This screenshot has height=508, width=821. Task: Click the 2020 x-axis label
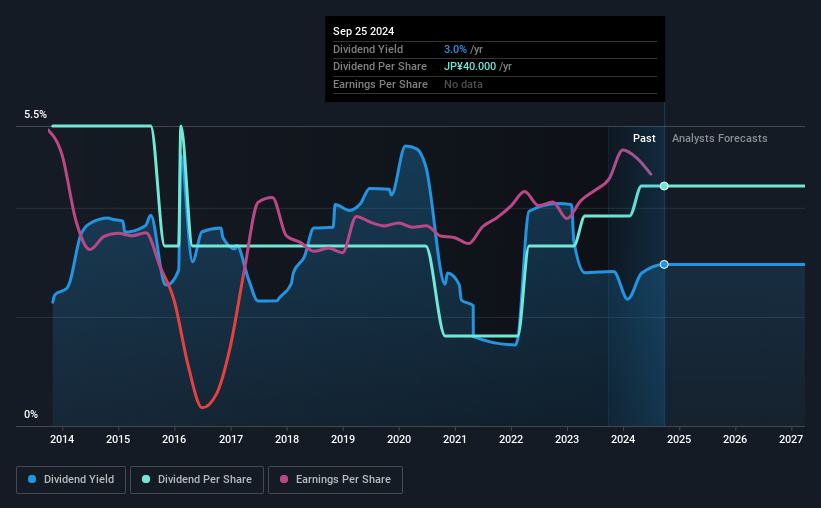pyautogui.click(x=398, y=439)
